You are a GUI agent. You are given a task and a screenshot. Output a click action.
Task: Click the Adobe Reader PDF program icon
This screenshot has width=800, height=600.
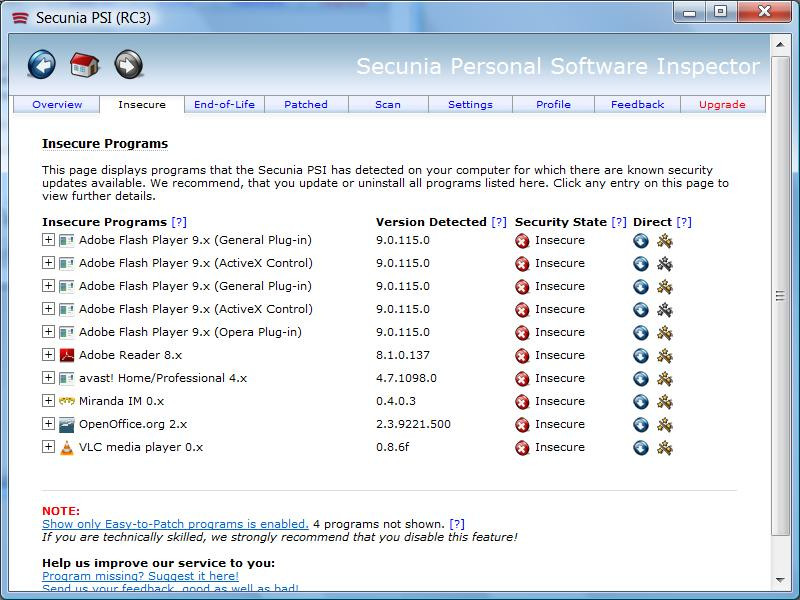[x=67, y=355]
